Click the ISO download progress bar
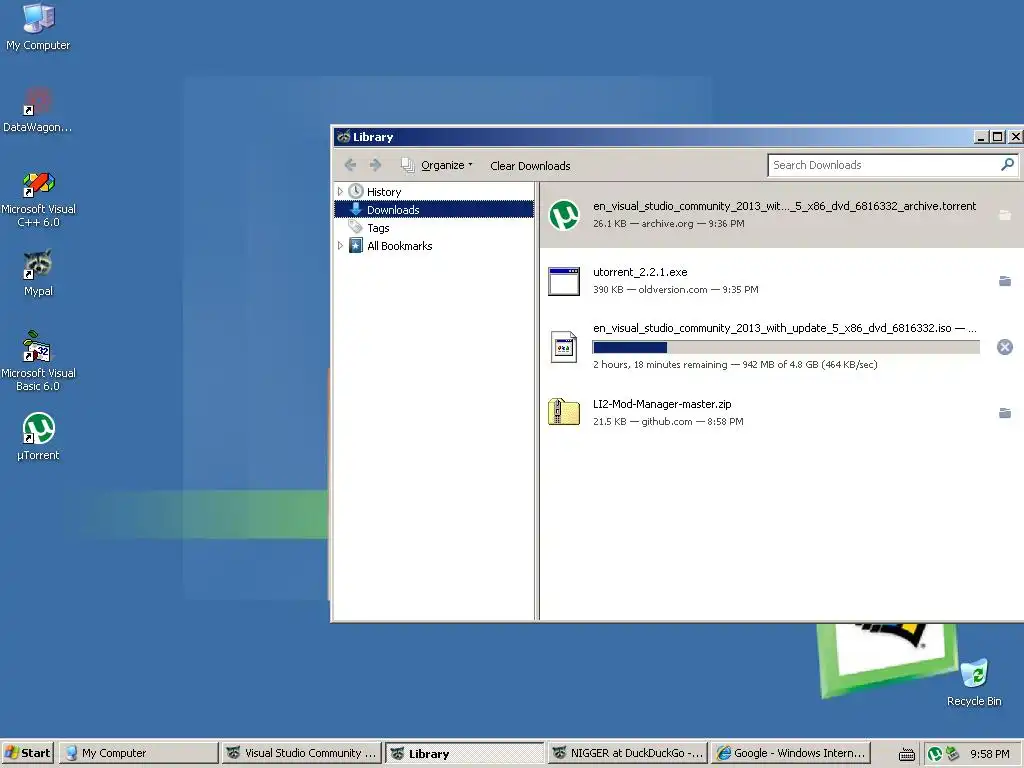The height and width of the screenshot is (768, 1024). [786, 347]
